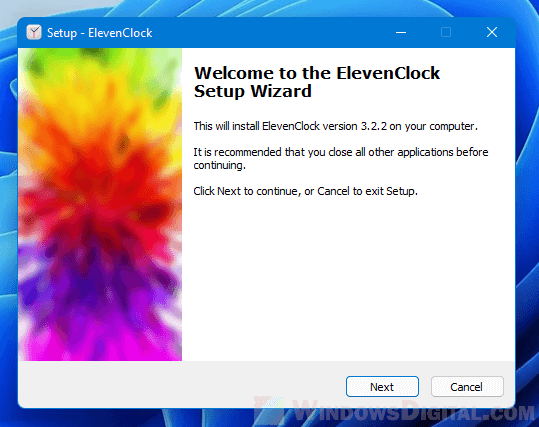Close the setup window with the X button
This screenshot has width=539, height=427.
pyautogui.click(x=492, y=33)
